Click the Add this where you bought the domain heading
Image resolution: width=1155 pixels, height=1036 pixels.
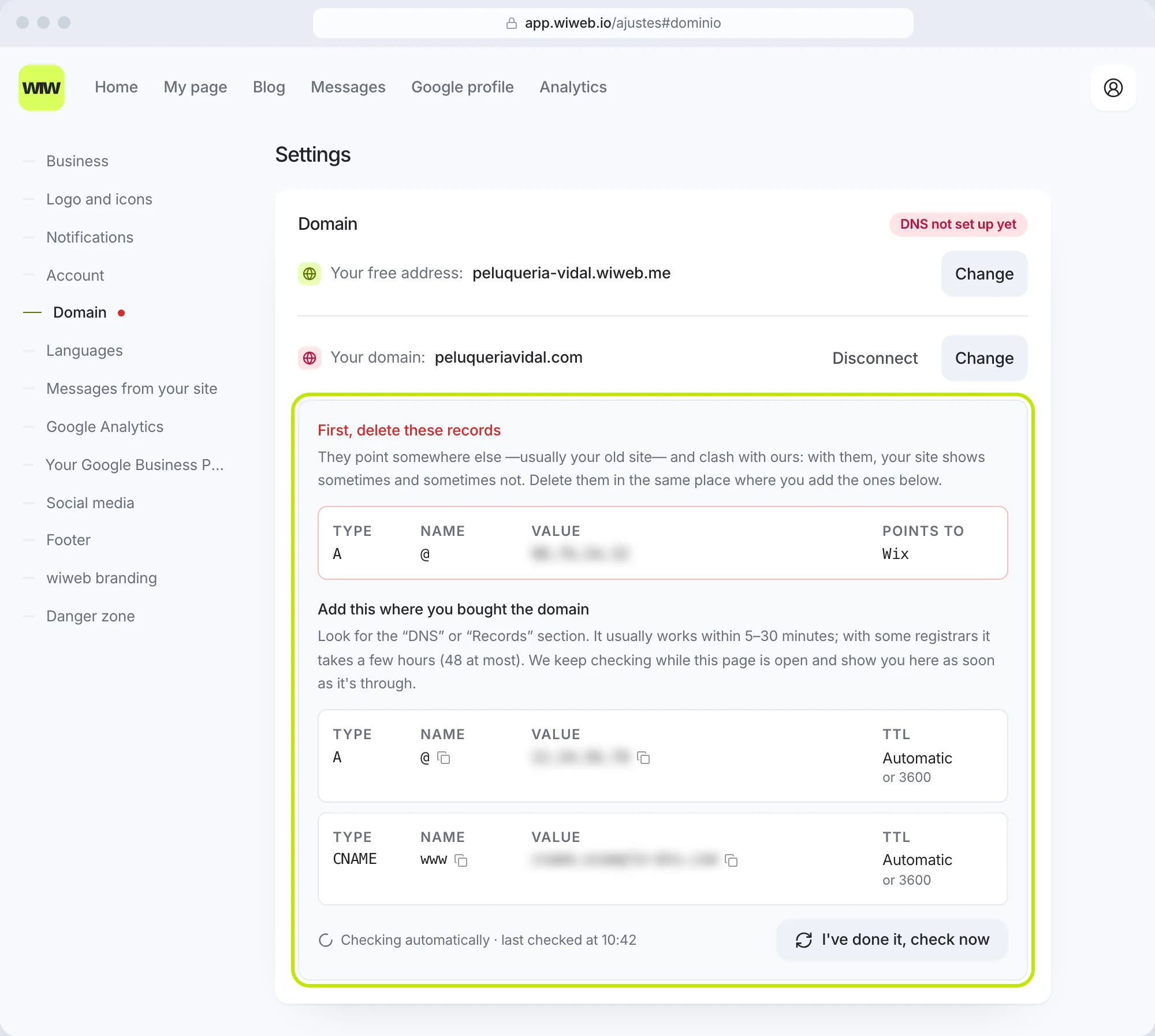coord(453,609)
